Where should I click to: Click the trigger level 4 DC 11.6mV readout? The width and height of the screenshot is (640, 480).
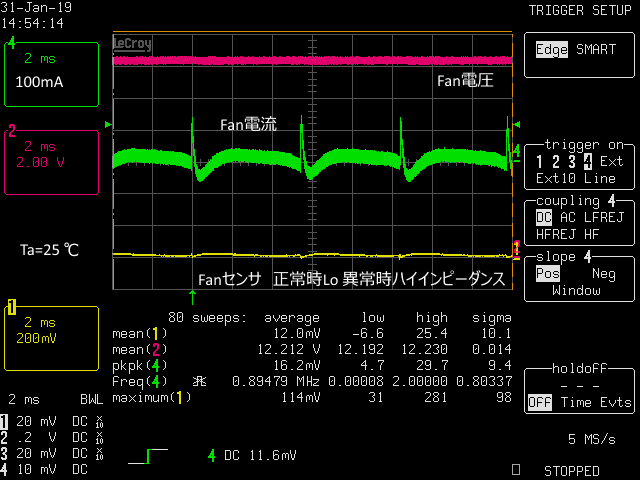click(x=252, y=455)
